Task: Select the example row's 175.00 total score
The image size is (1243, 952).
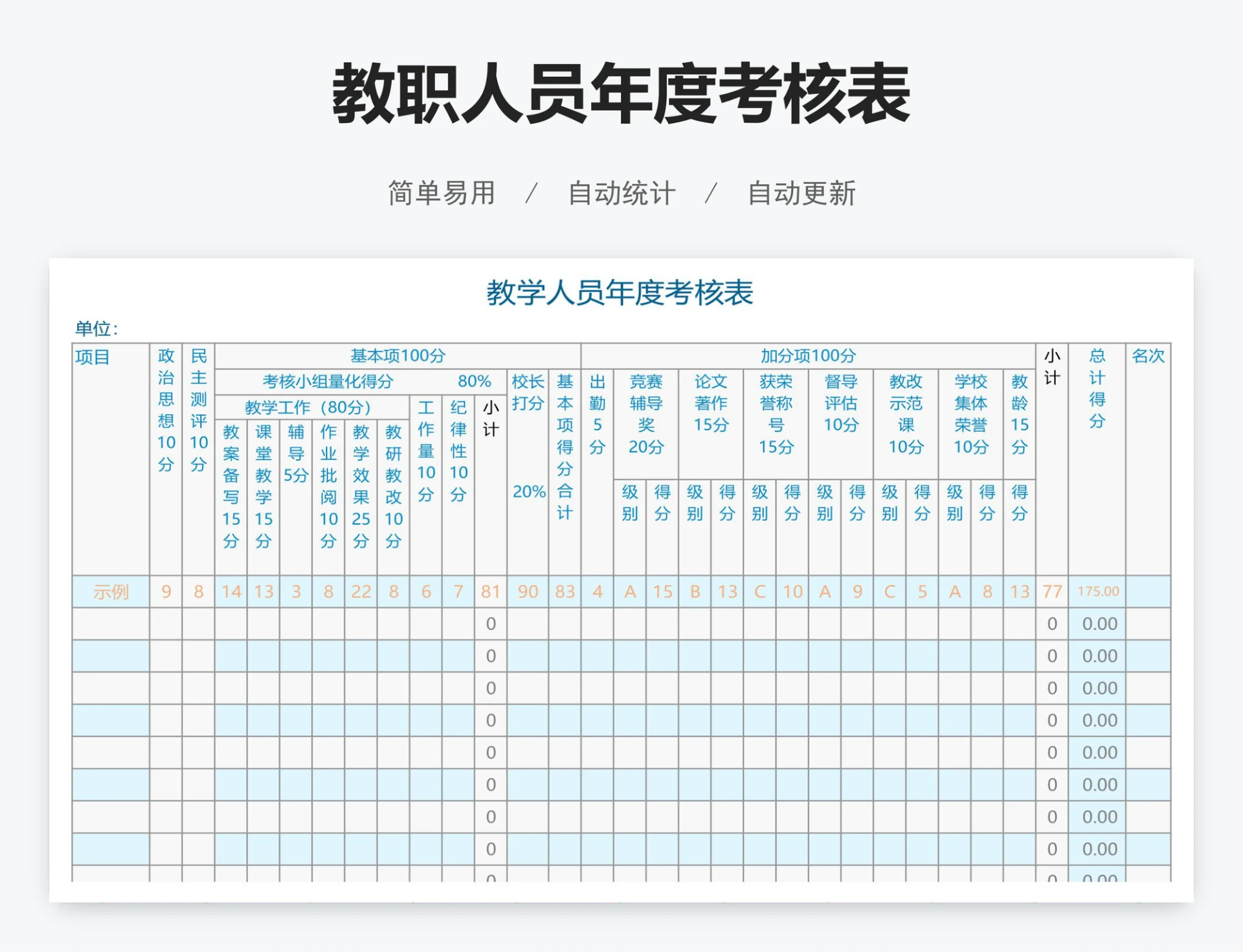Action: pos(1097,591)
